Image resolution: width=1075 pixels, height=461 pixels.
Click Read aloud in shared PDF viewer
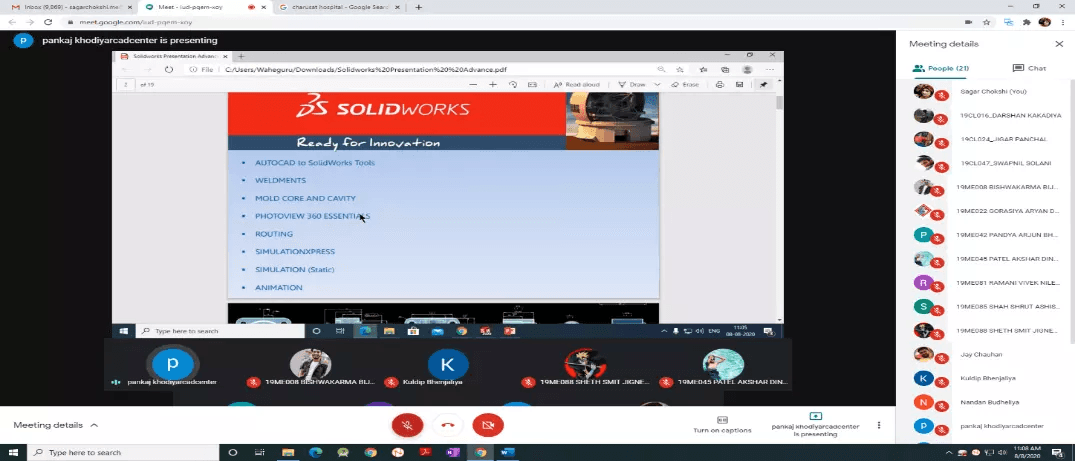click(577, 84)
